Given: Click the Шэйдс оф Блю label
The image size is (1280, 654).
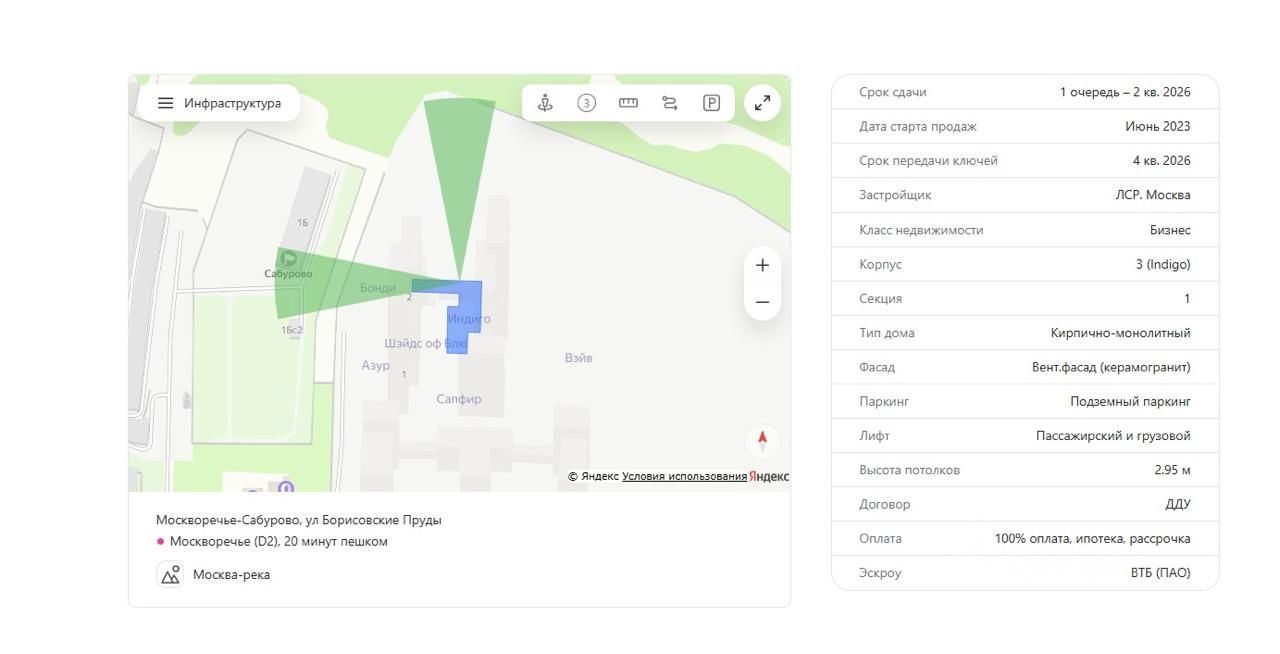Looking at the screenshot, I should pos(426,343).
